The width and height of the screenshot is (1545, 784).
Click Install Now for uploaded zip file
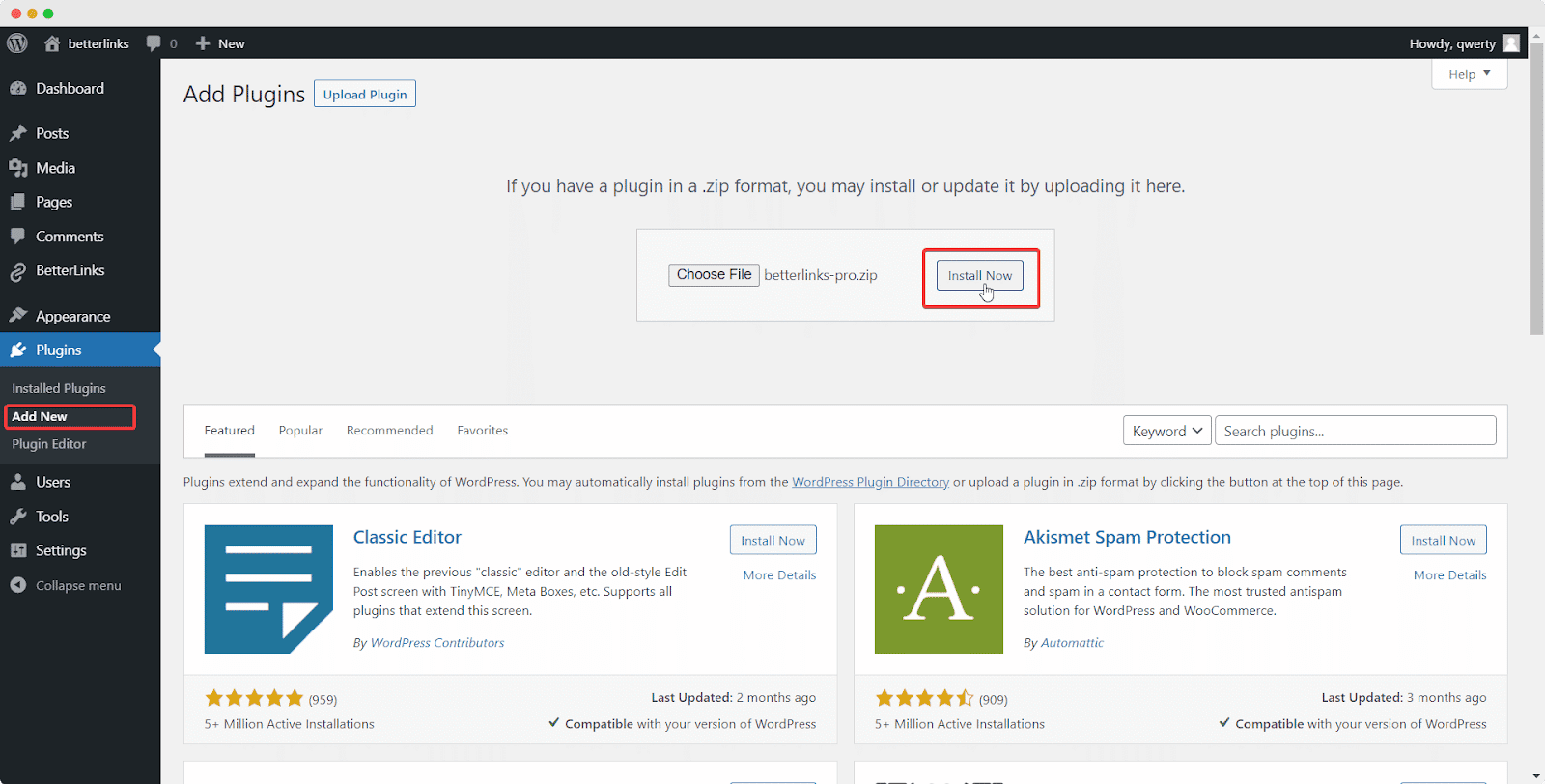click(x=980, y=276)
